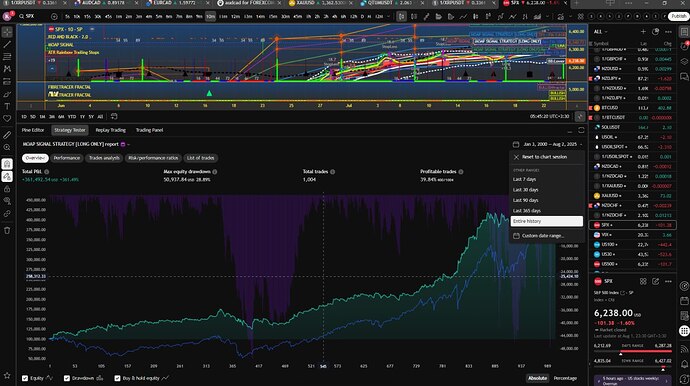The height and width of the screenshot is (386, 690).
Task: Toggle the Buy & hold equity checkbox
Action: [x=117, y=378]
